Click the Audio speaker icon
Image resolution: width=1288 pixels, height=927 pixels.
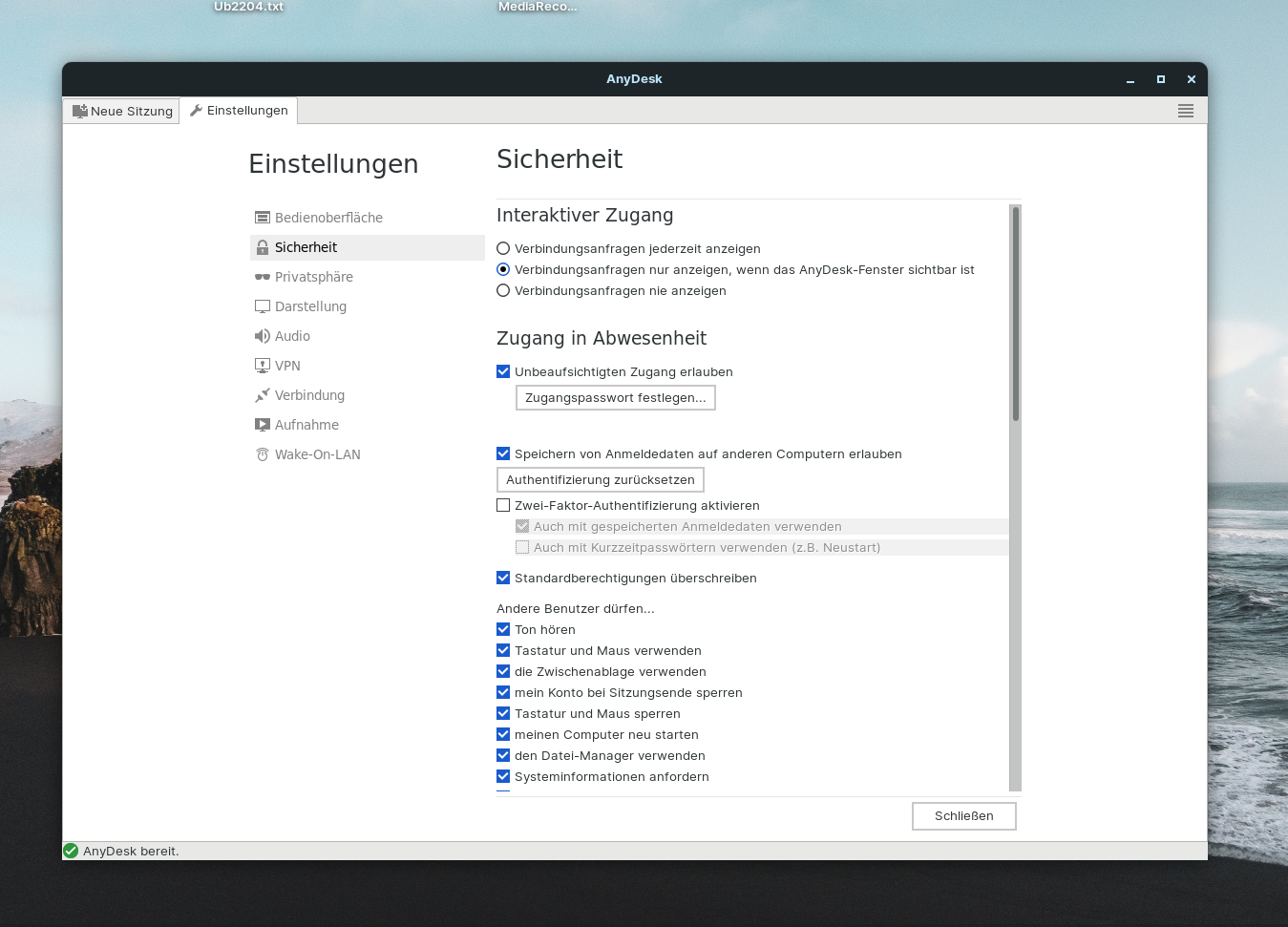(263, 336)
